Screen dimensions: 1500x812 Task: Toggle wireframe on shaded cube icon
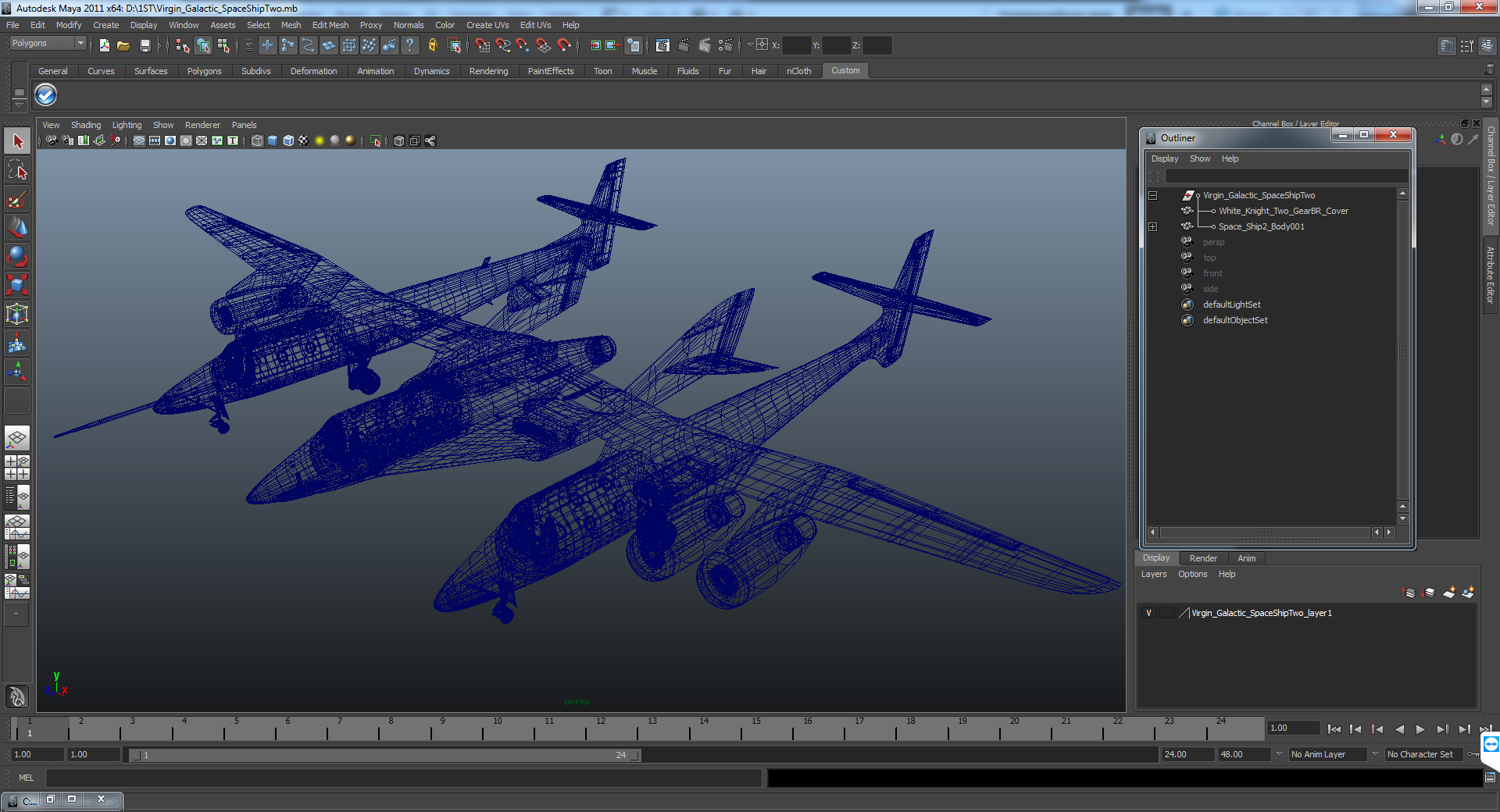(x=288, y=141)
